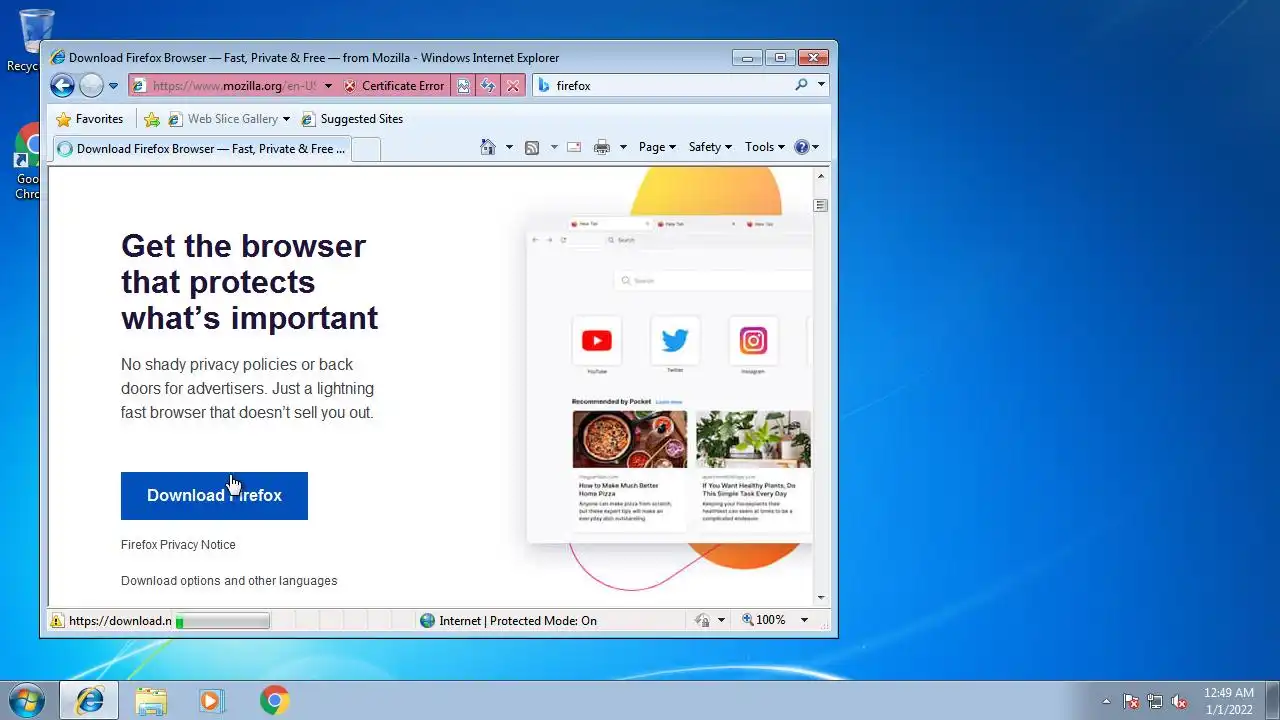The image size is (1280, 720).
Task: Click the Download Firefox button
Action: tap(214, 496)
